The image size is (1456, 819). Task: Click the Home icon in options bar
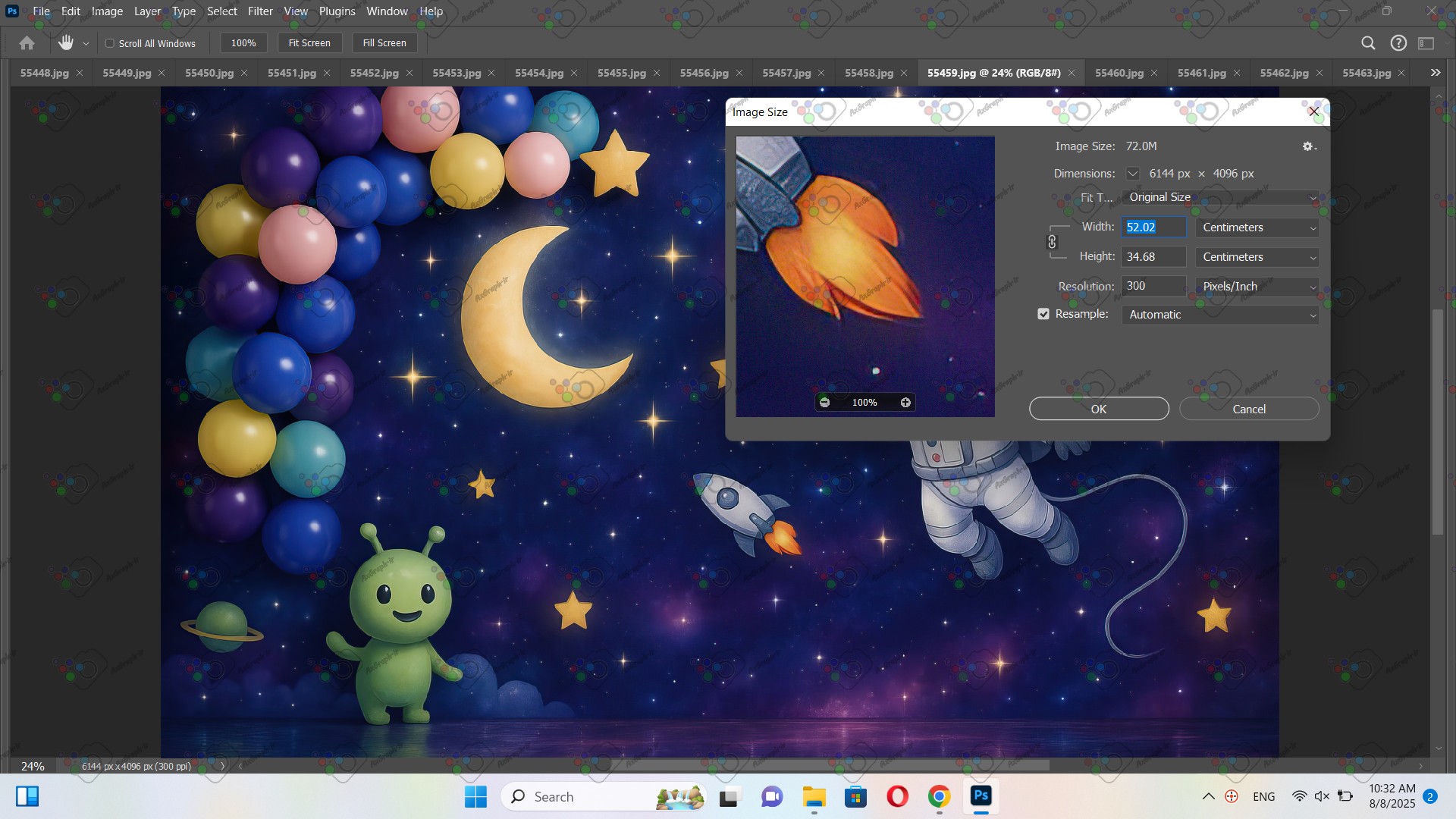pyautogui.click(x=27, y=43)
